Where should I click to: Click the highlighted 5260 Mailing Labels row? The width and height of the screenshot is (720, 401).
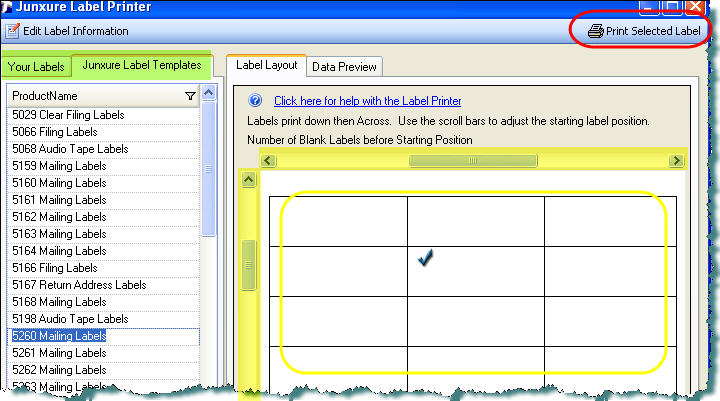[103, 336]
